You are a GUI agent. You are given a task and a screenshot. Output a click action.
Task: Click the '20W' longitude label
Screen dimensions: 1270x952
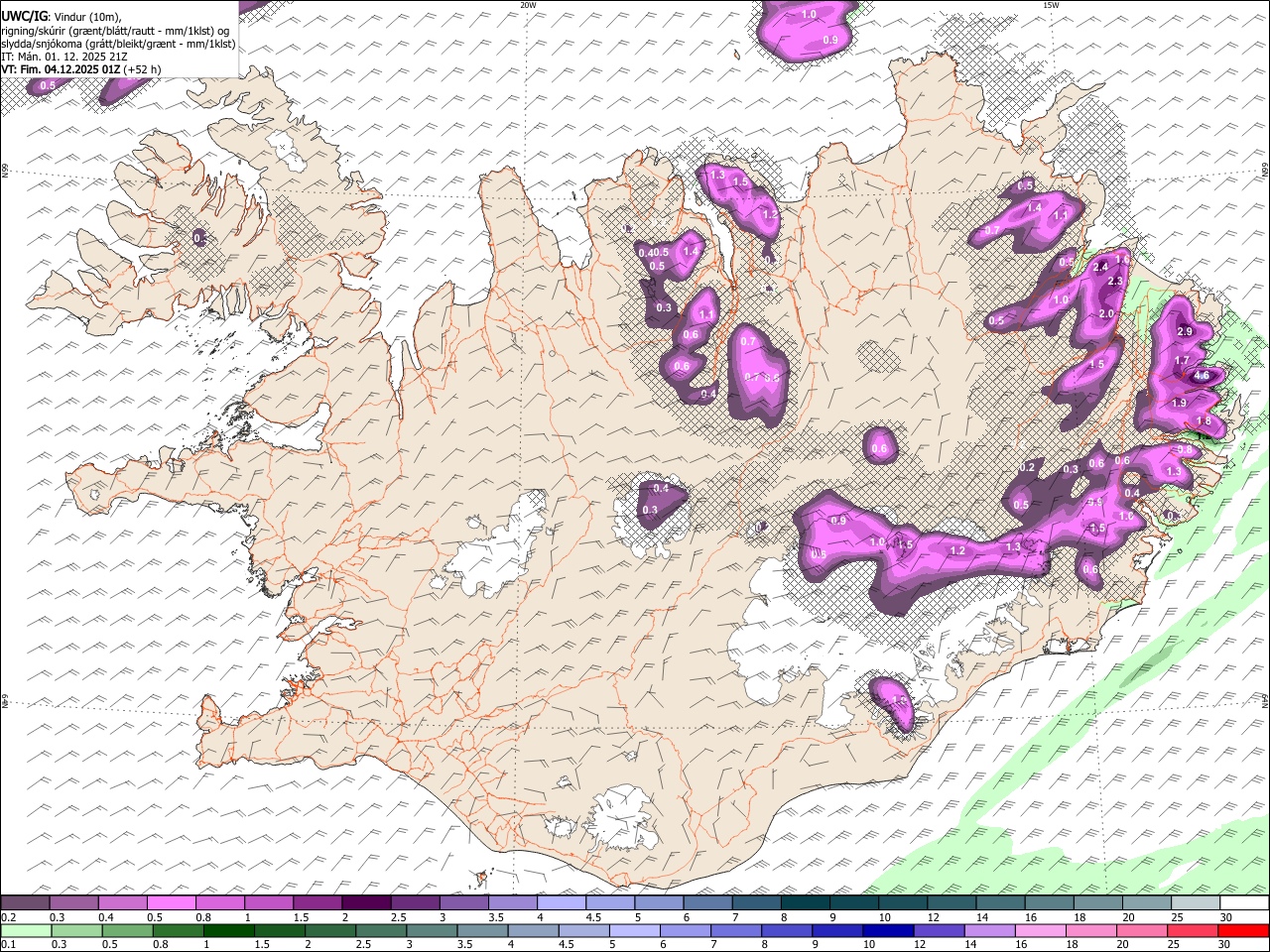click(x=528, y=5)
